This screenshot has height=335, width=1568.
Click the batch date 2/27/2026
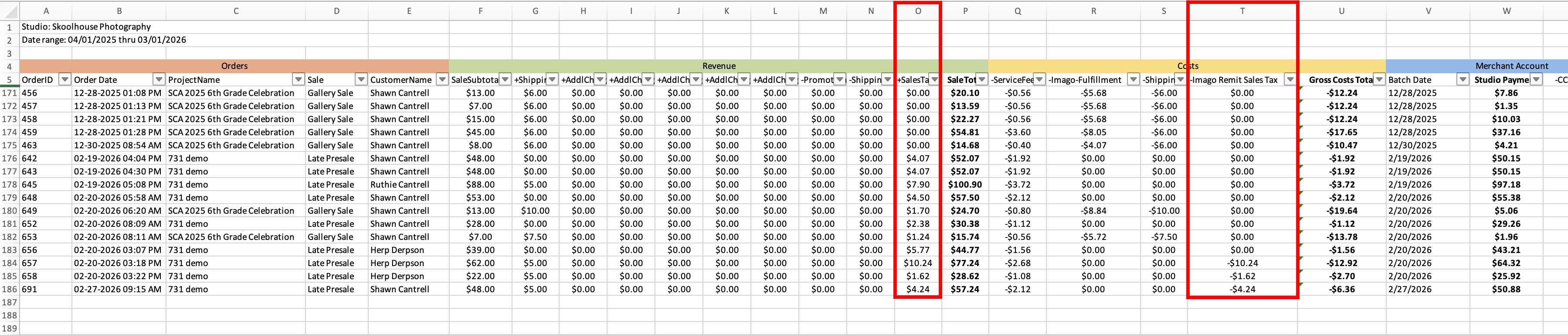click(x=1428, y=289)
